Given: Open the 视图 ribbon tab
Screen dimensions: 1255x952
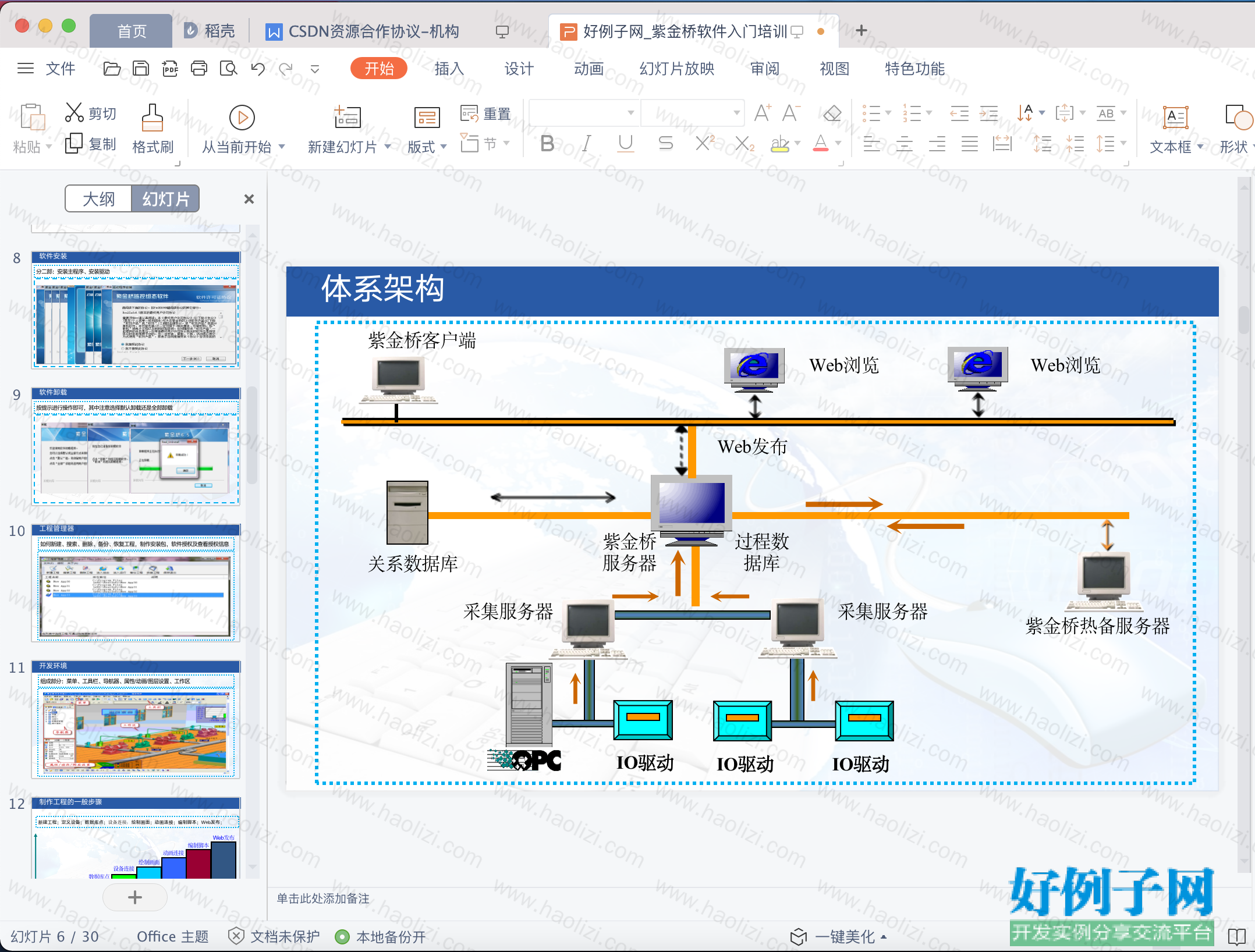Looking at the screenshot, I should 834,69.
